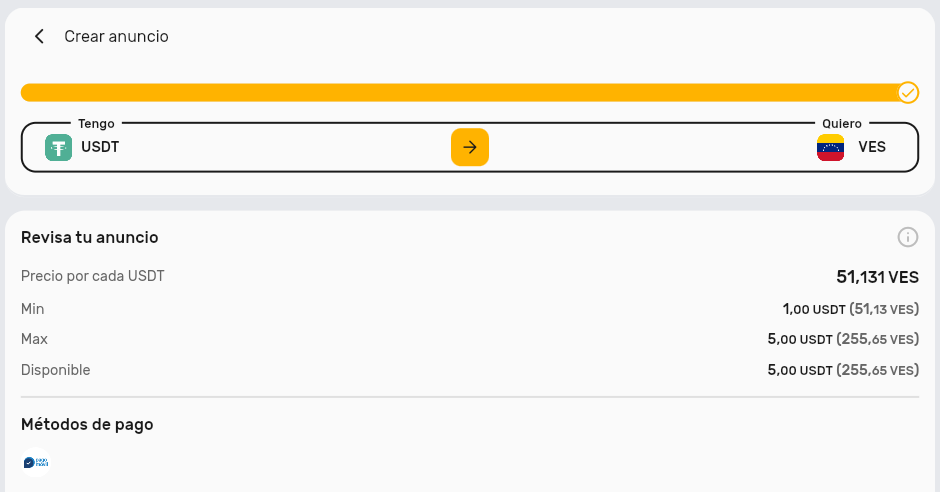Click the green USDT Tether coin icon
The image size is (940, 492).
coord(58,147)
